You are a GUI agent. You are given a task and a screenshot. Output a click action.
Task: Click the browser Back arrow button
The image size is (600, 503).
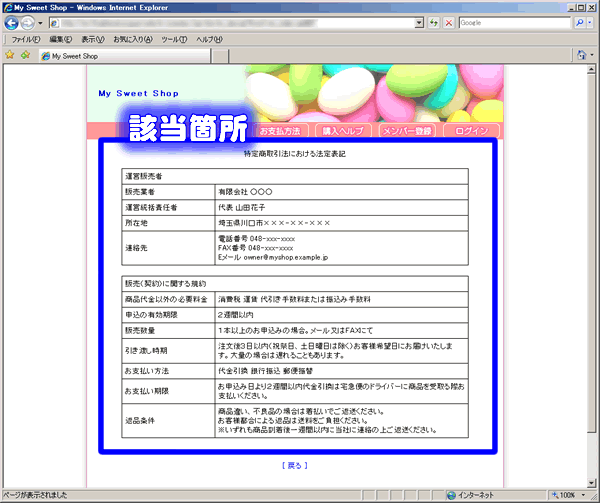[13, 22]
